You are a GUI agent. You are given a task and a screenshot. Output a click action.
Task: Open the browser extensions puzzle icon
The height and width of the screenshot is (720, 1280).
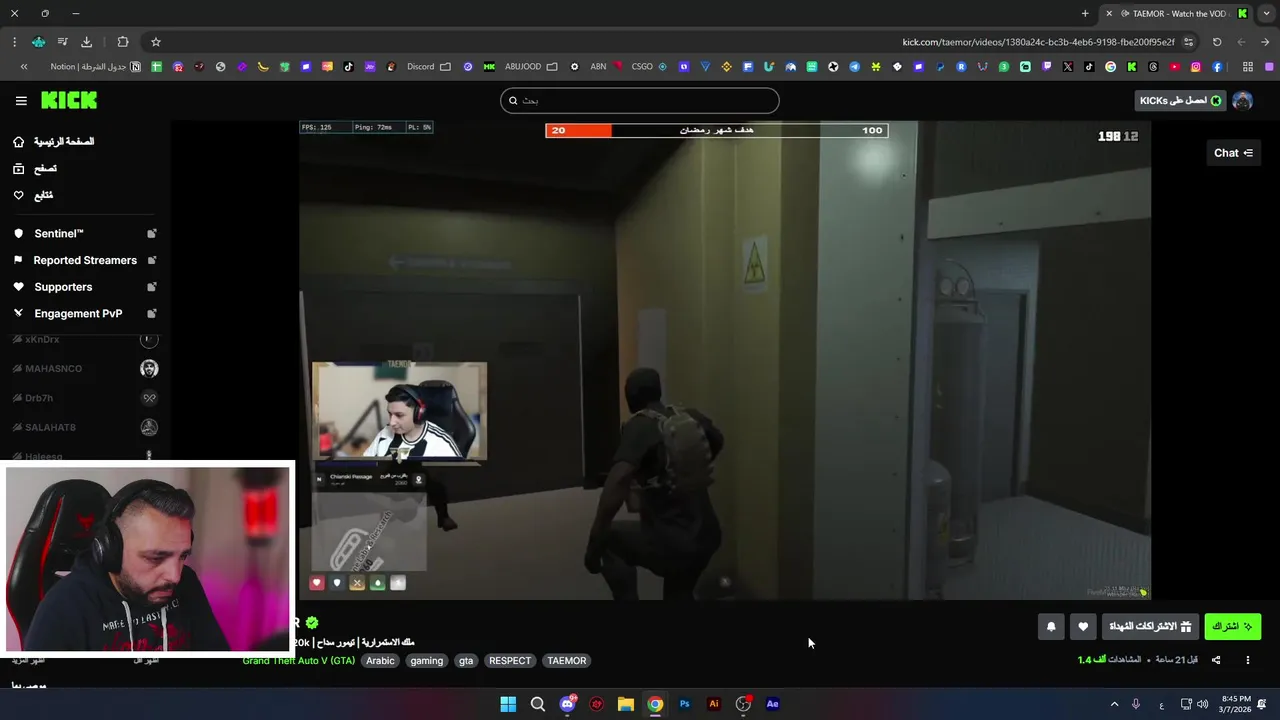(x=123, y=42)
